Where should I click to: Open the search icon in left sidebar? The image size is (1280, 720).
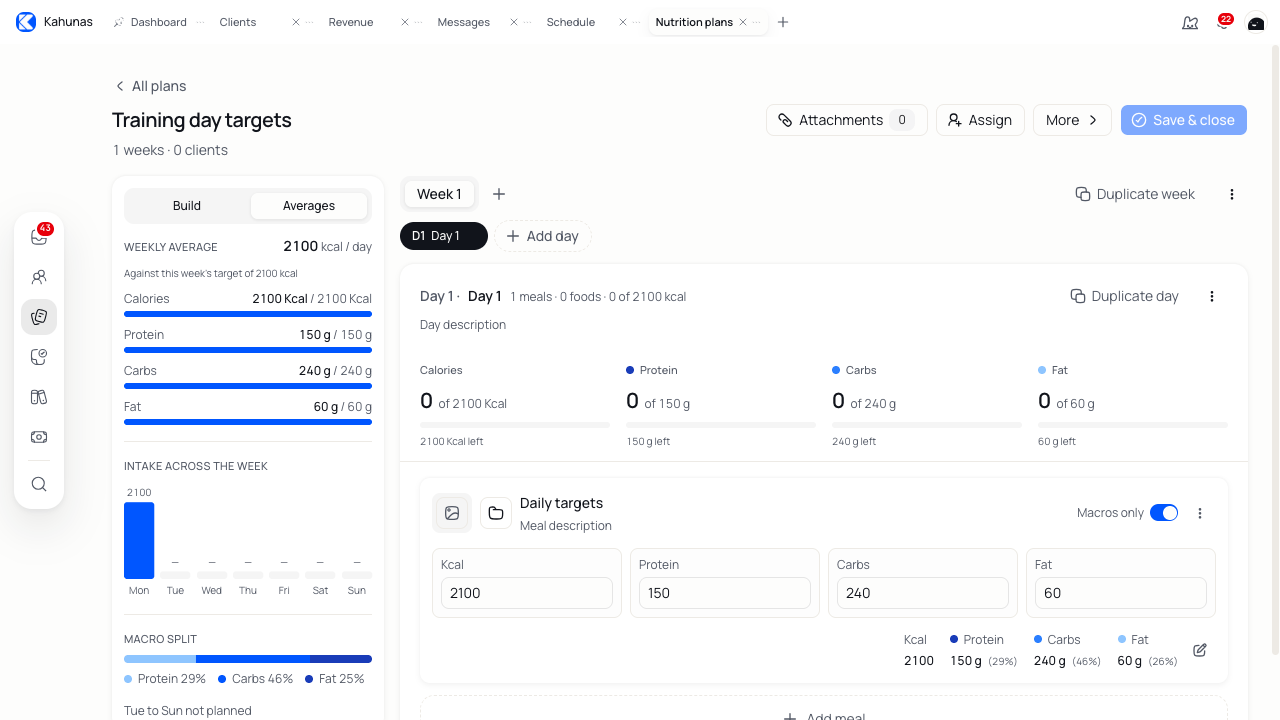[39, 484]
